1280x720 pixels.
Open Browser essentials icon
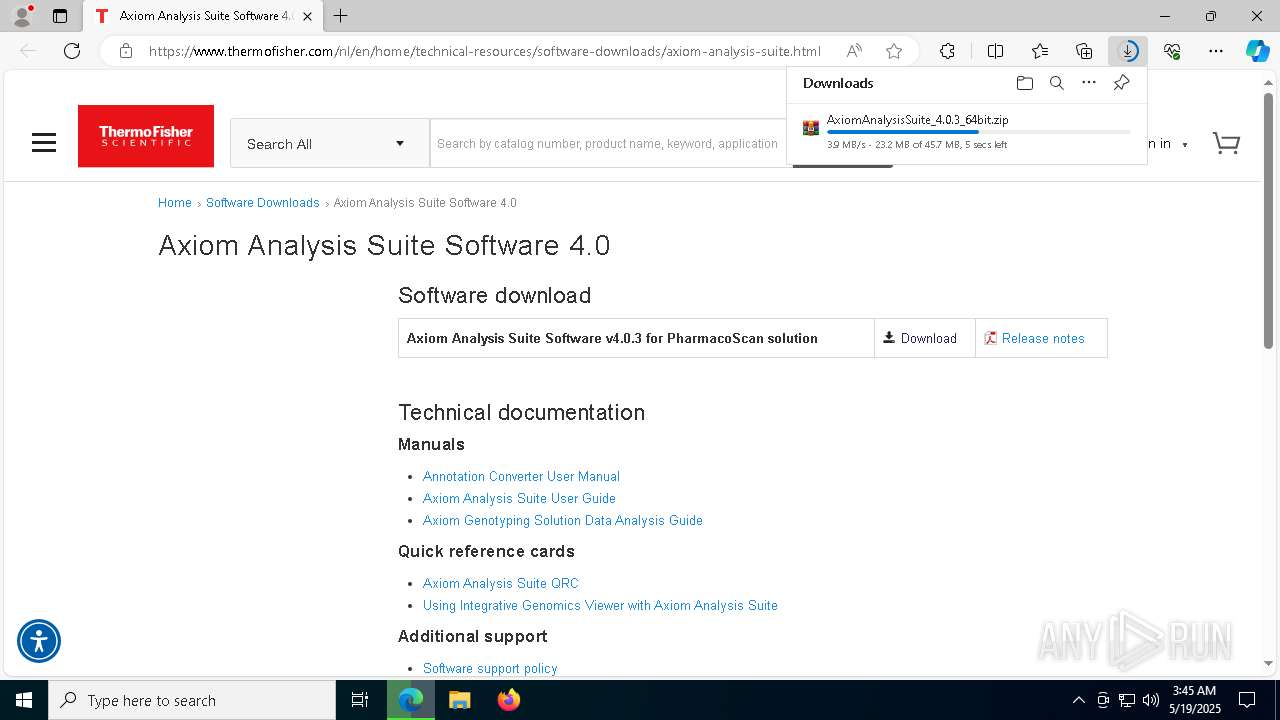(x=1172, y=51)
